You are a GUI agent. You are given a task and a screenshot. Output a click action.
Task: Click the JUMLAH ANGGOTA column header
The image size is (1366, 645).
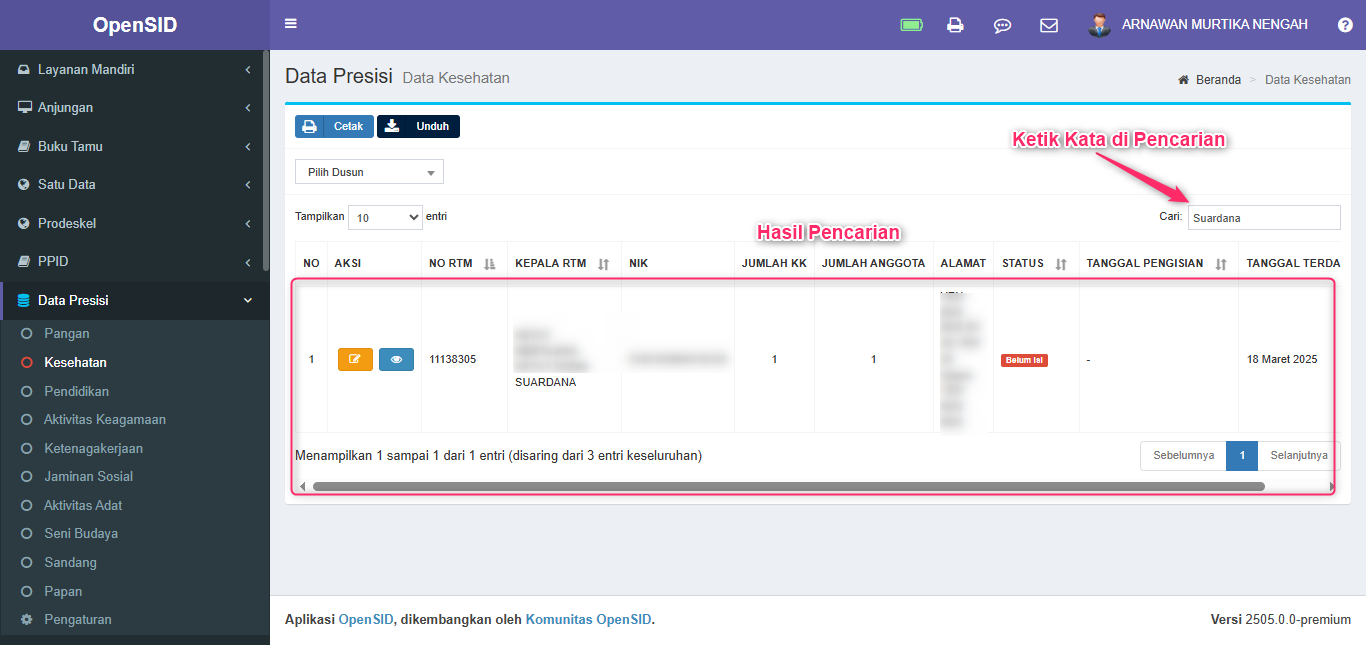pyautogui.click(x=873, y=264)
